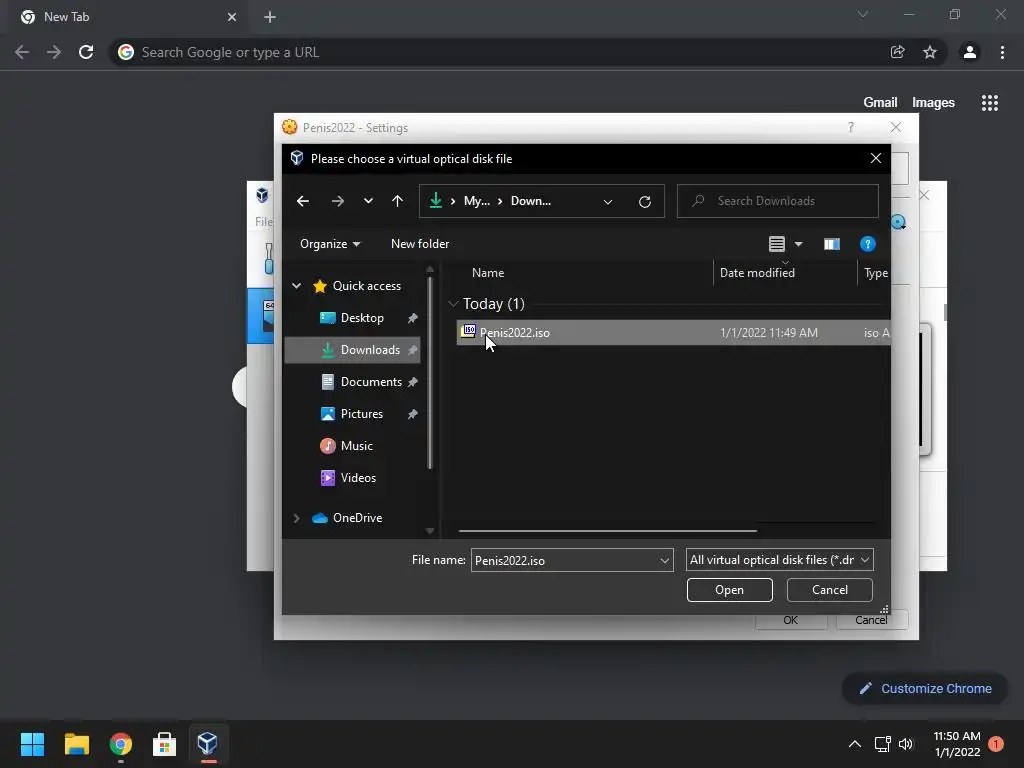Open file dialog help icon

(867, 244)
